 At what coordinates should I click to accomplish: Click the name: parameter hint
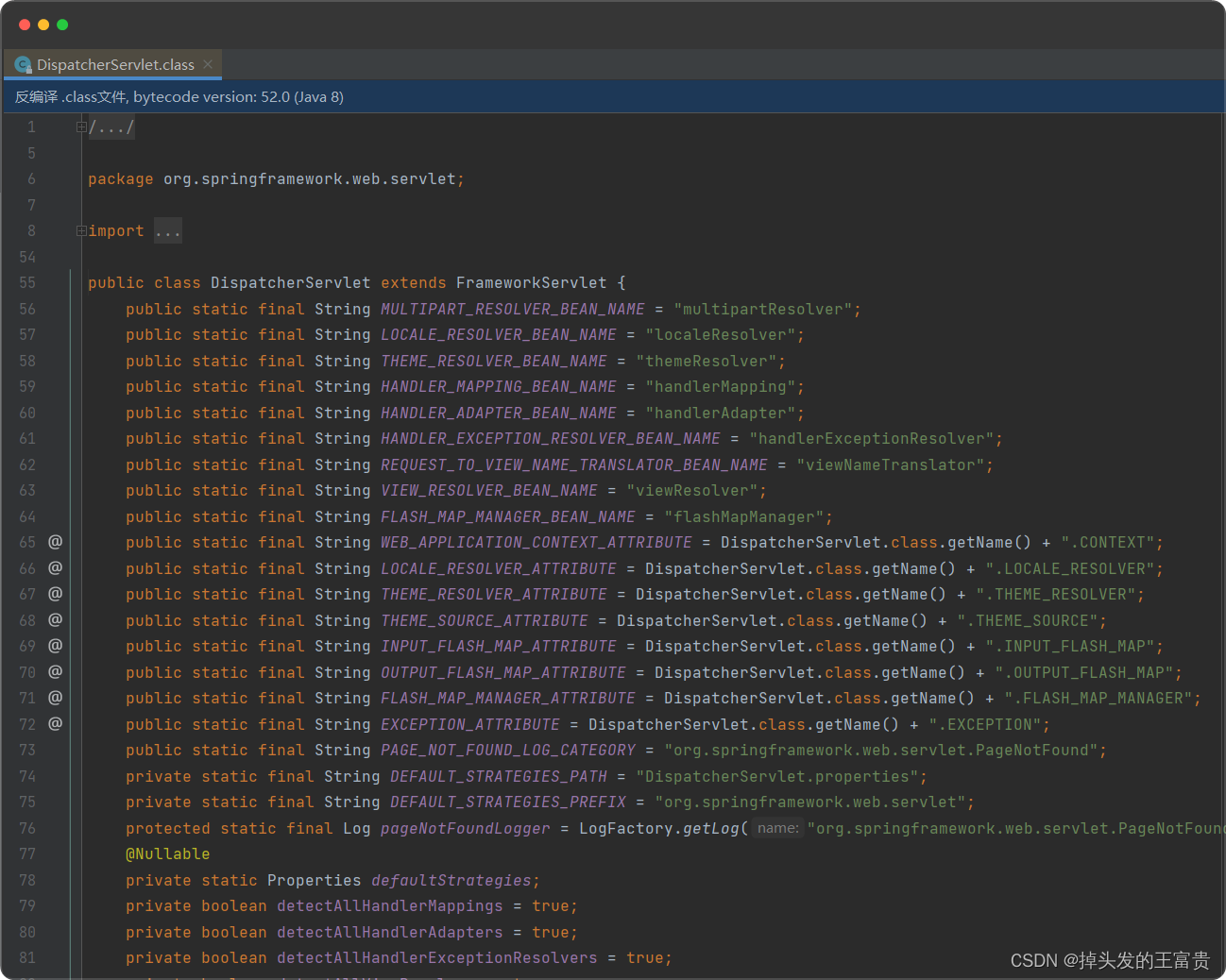778,828
